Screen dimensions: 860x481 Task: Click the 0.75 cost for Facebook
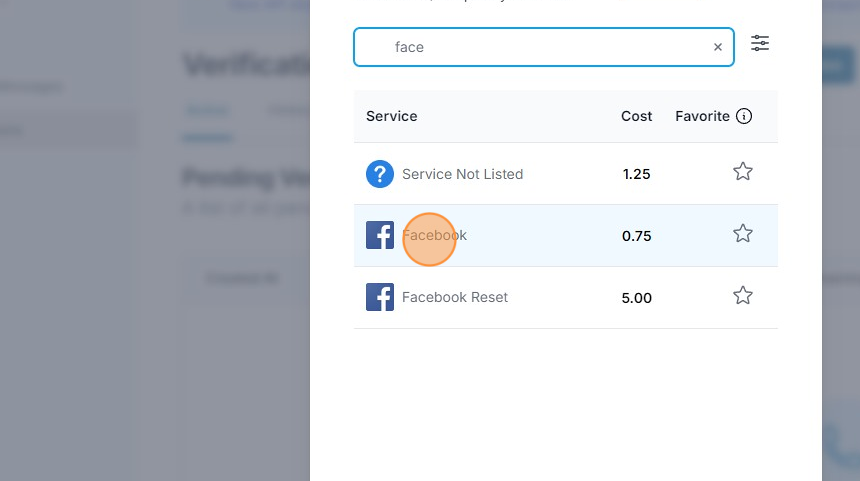636,236
